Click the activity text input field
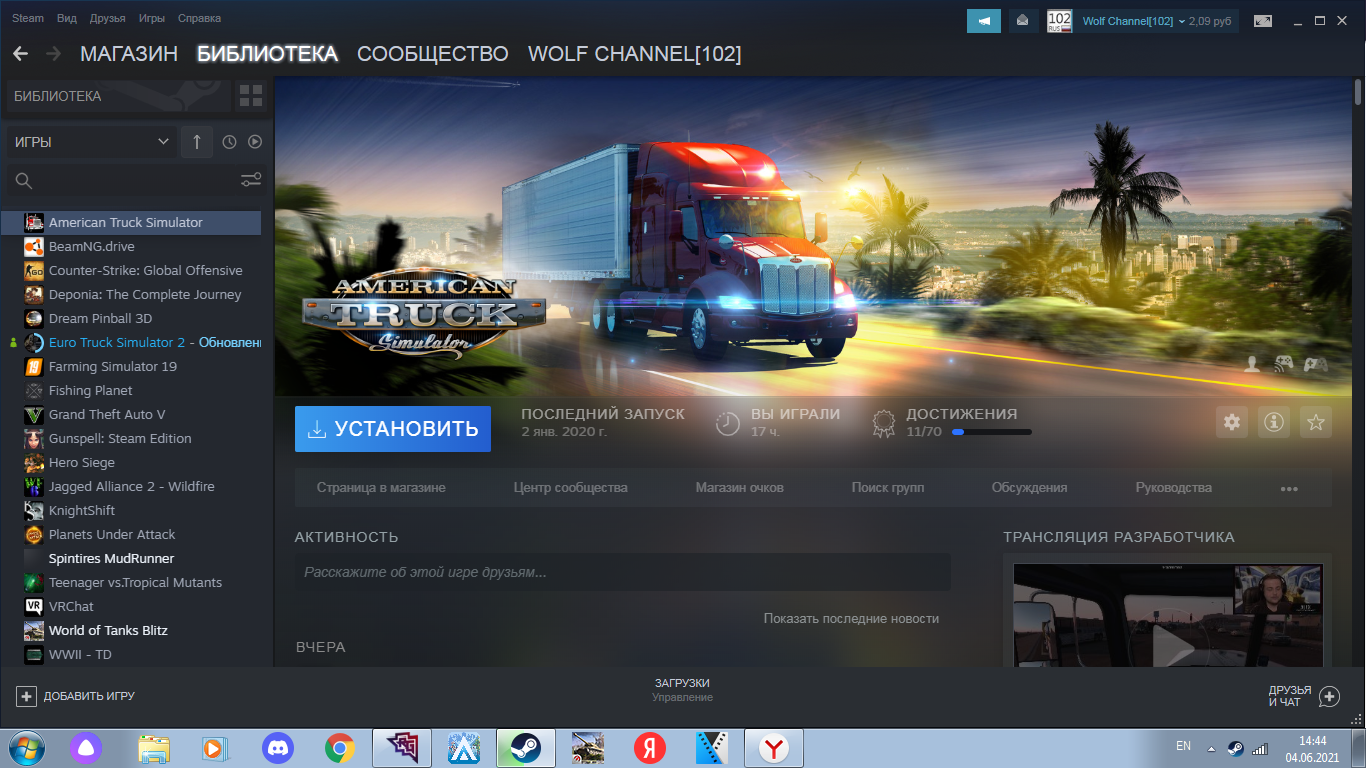This screenshot has width=1366, height=768. click(623, 573)
